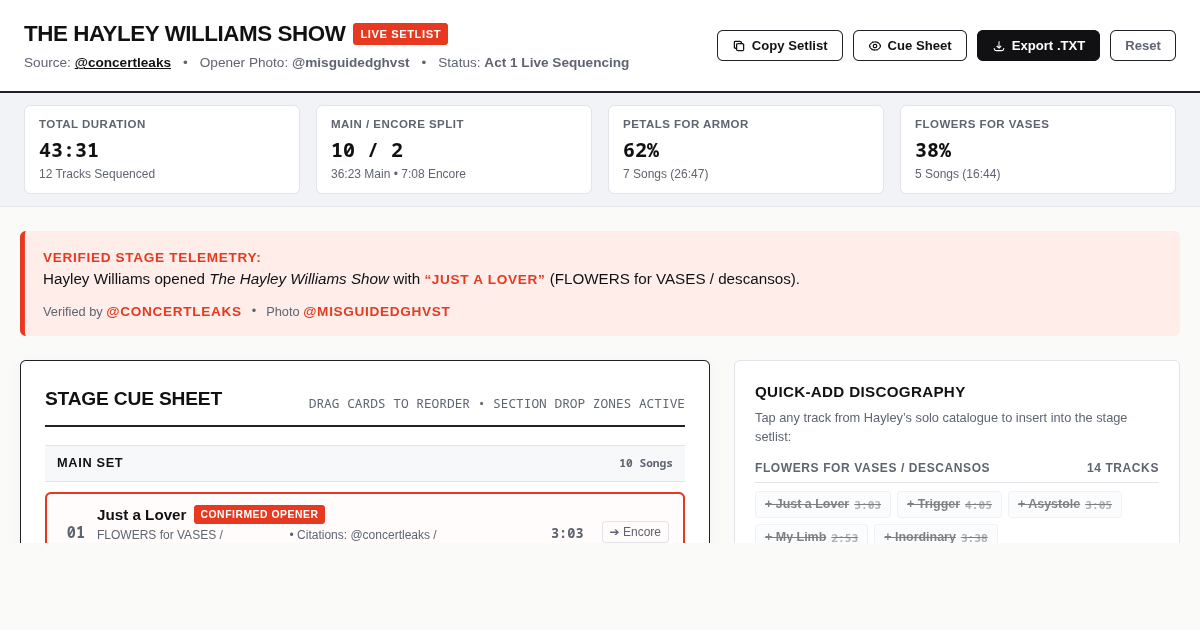Screen dimensions: 1200x630
Task: Click THE HAYLEY WILLIAMS SHOW title
Action: pos(185,34)
